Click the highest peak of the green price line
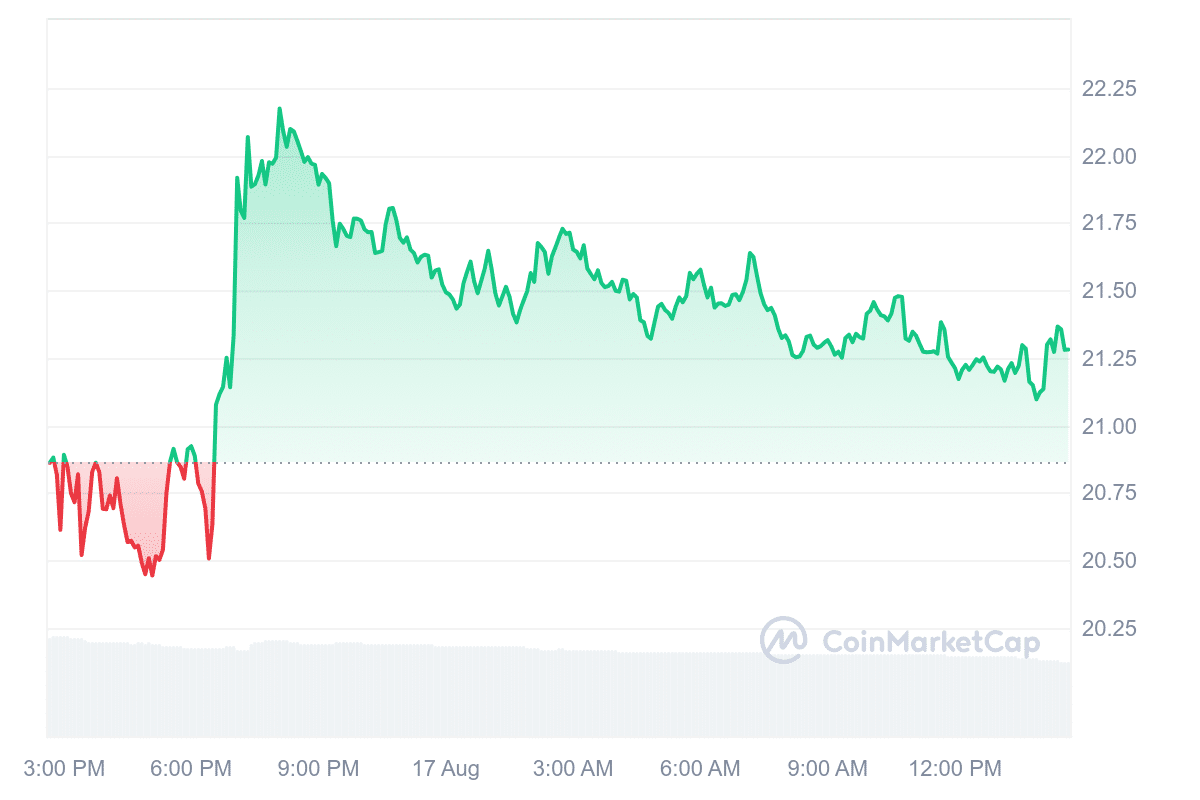This screenshot has width=1200, height=800. pyautogui.click(x=279, y=108)
